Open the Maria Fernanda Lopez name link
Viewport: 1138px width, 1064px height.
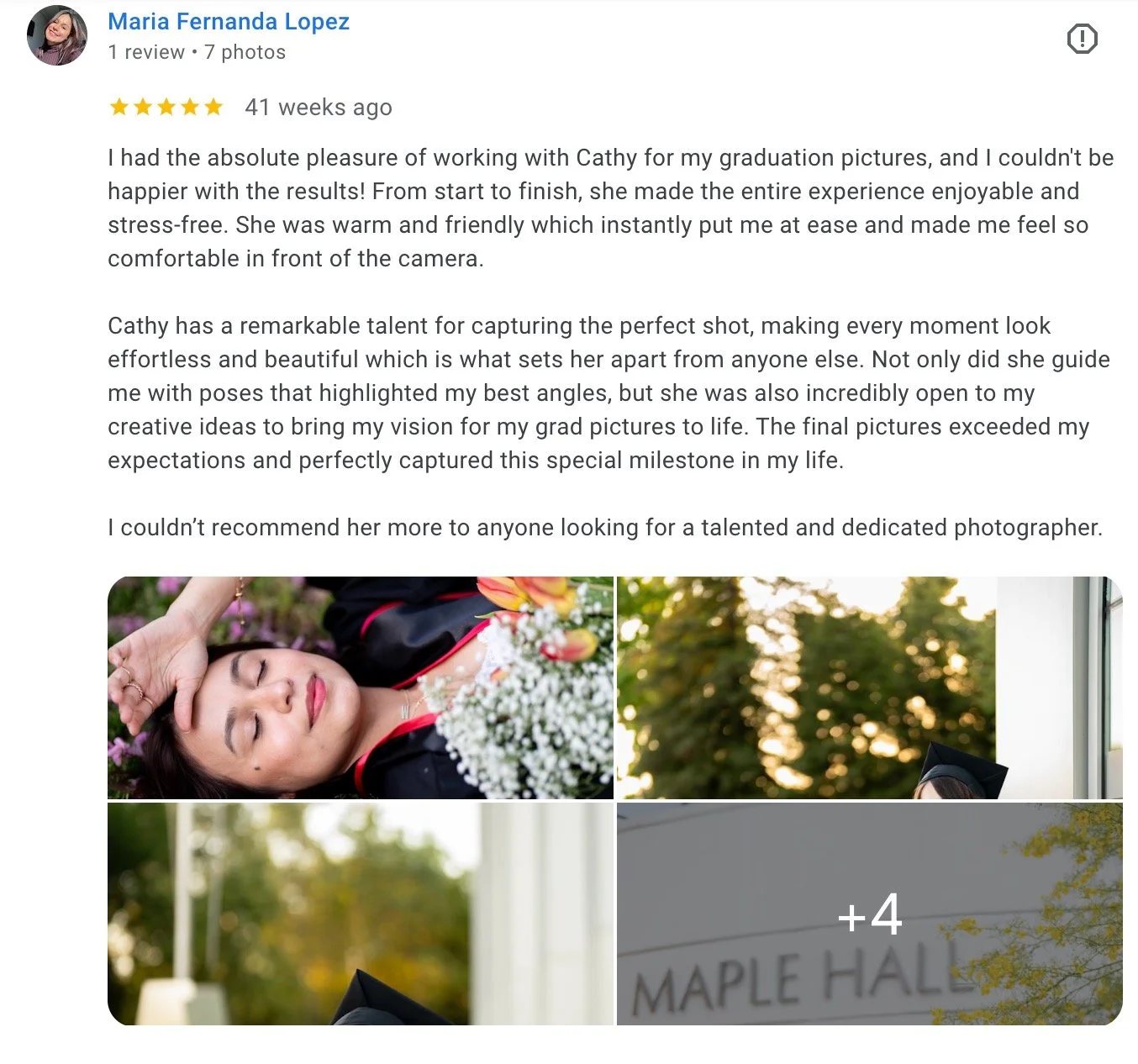tap(229, 22)
